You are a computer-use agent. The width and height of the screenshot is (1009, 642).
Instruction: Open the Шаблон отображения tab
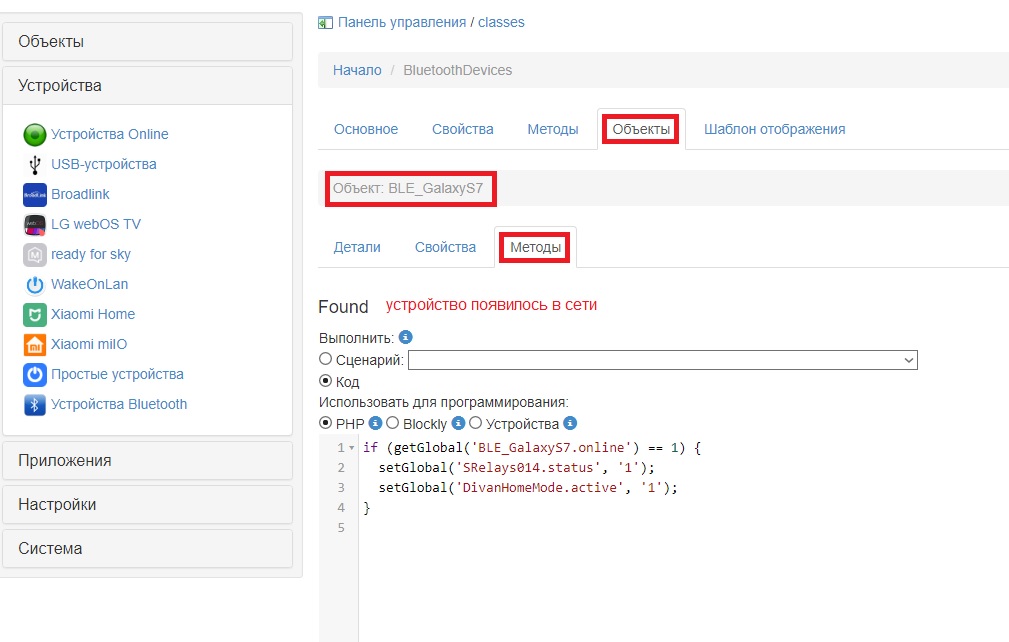[x=774, y=129]
